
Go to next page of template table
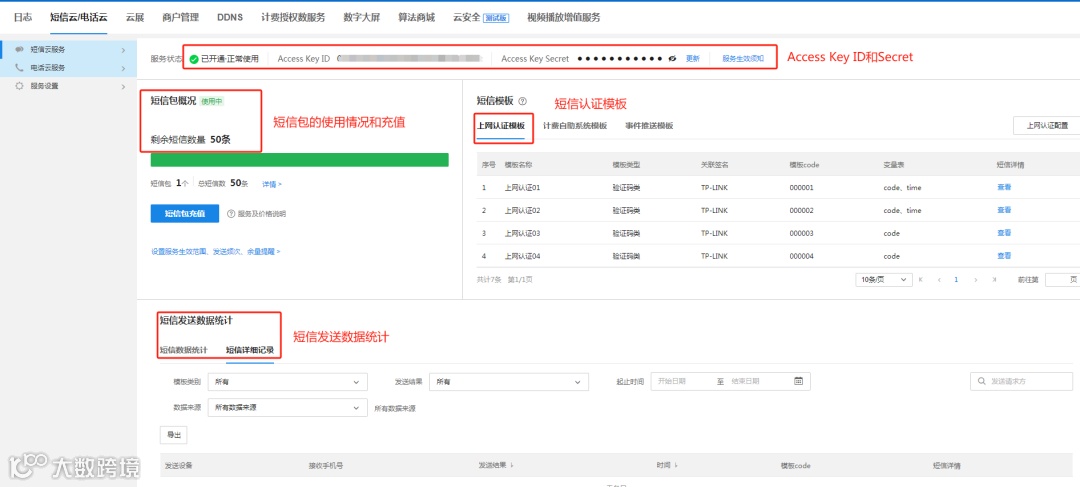pos(975,280)
